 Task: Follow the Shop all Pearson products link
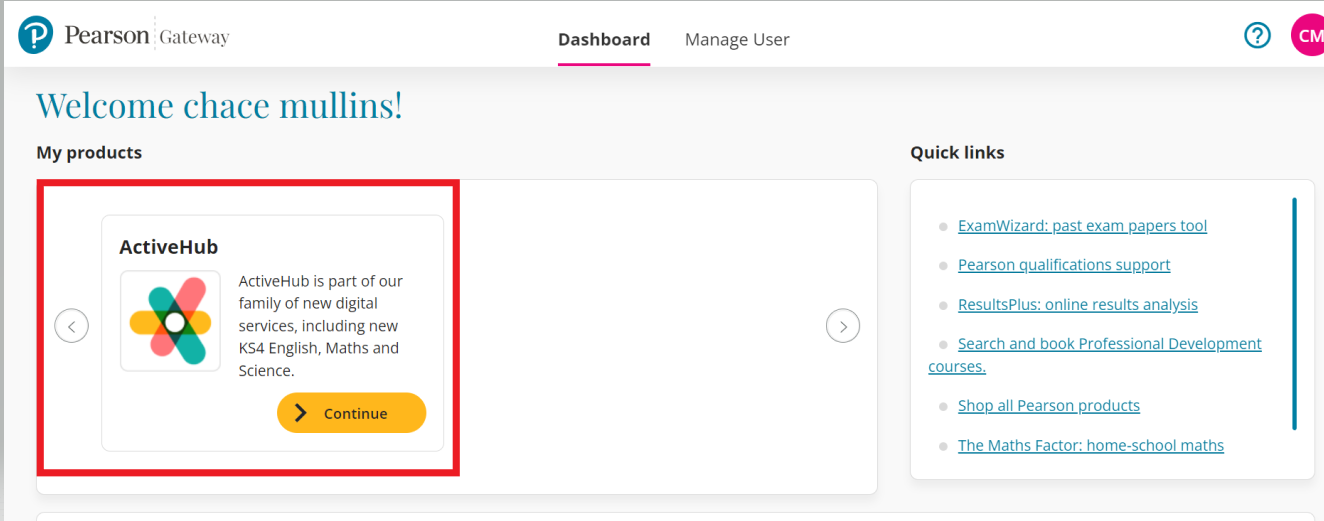point(1048,406)
